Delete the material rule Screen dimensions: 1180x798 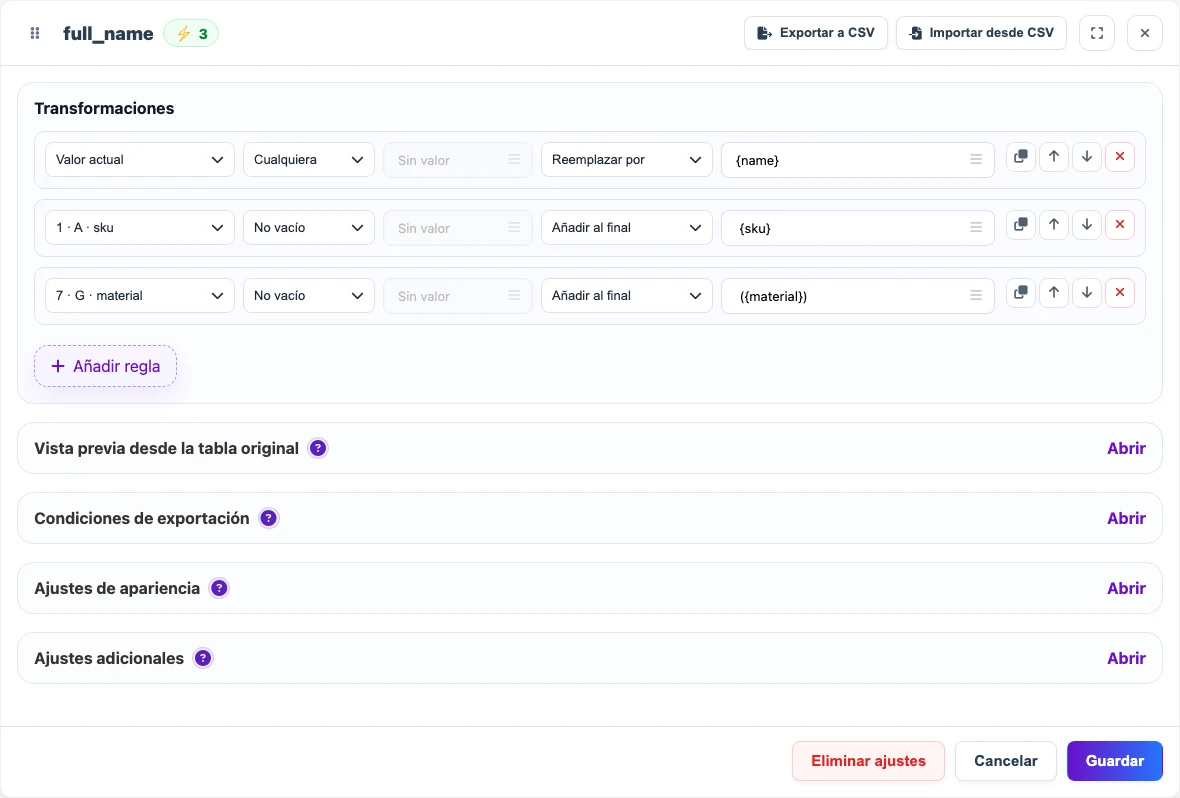[1120, 293]
